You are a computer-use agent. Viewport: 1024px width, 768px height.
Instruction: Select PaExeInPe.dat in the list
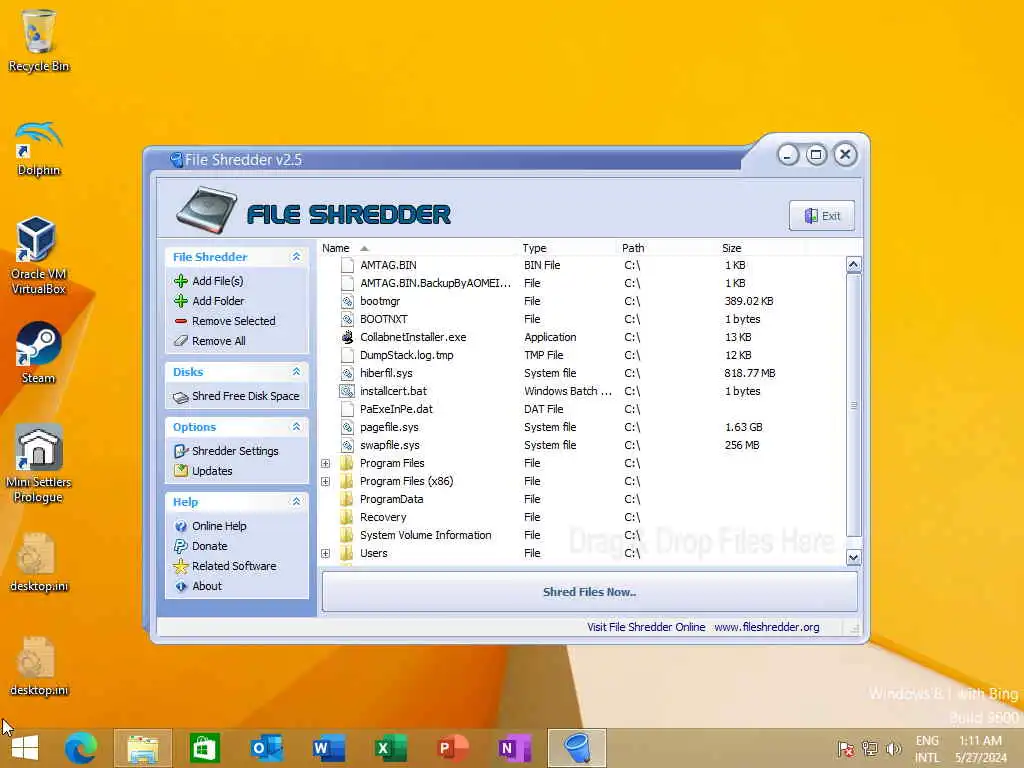[581, 409]
